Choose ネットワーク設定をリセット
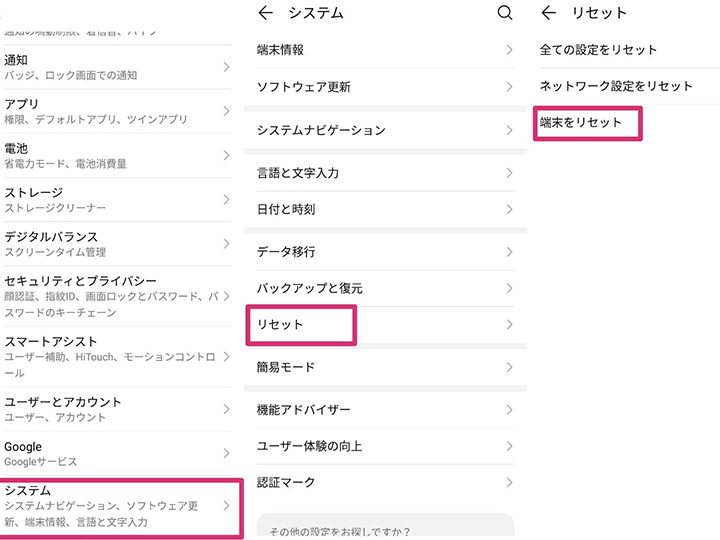The image size is (720, 540). (616, 86)
